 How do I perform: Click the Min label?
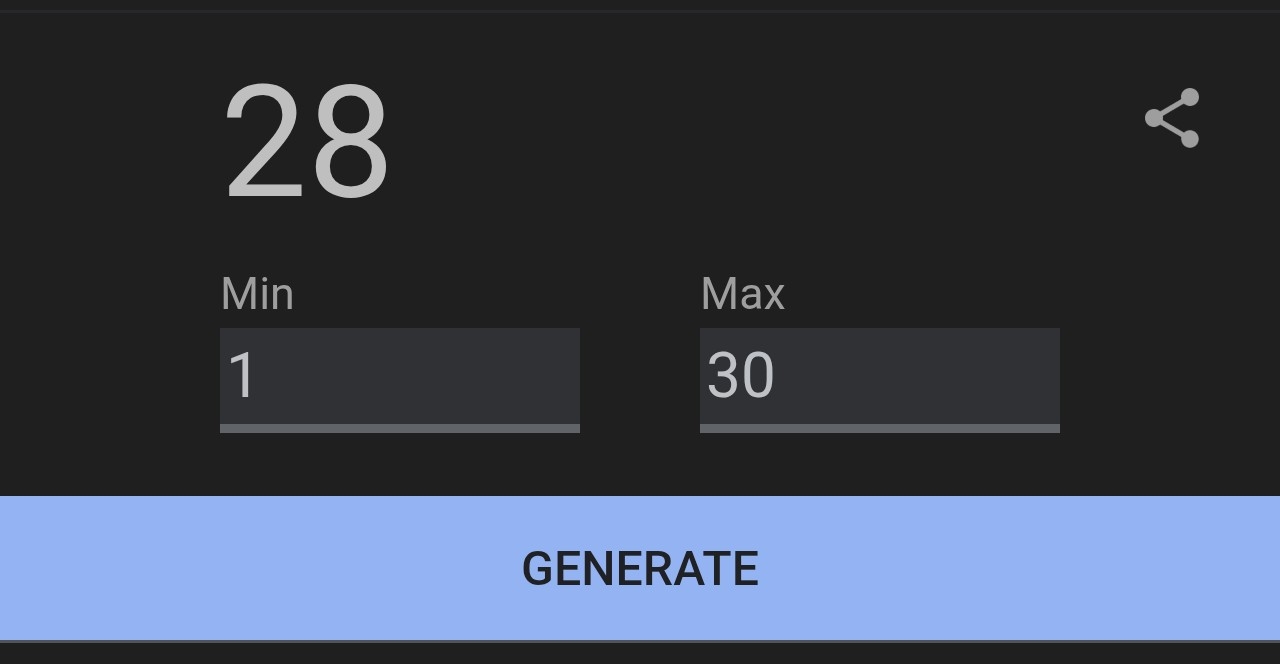[x=257, y=294]
